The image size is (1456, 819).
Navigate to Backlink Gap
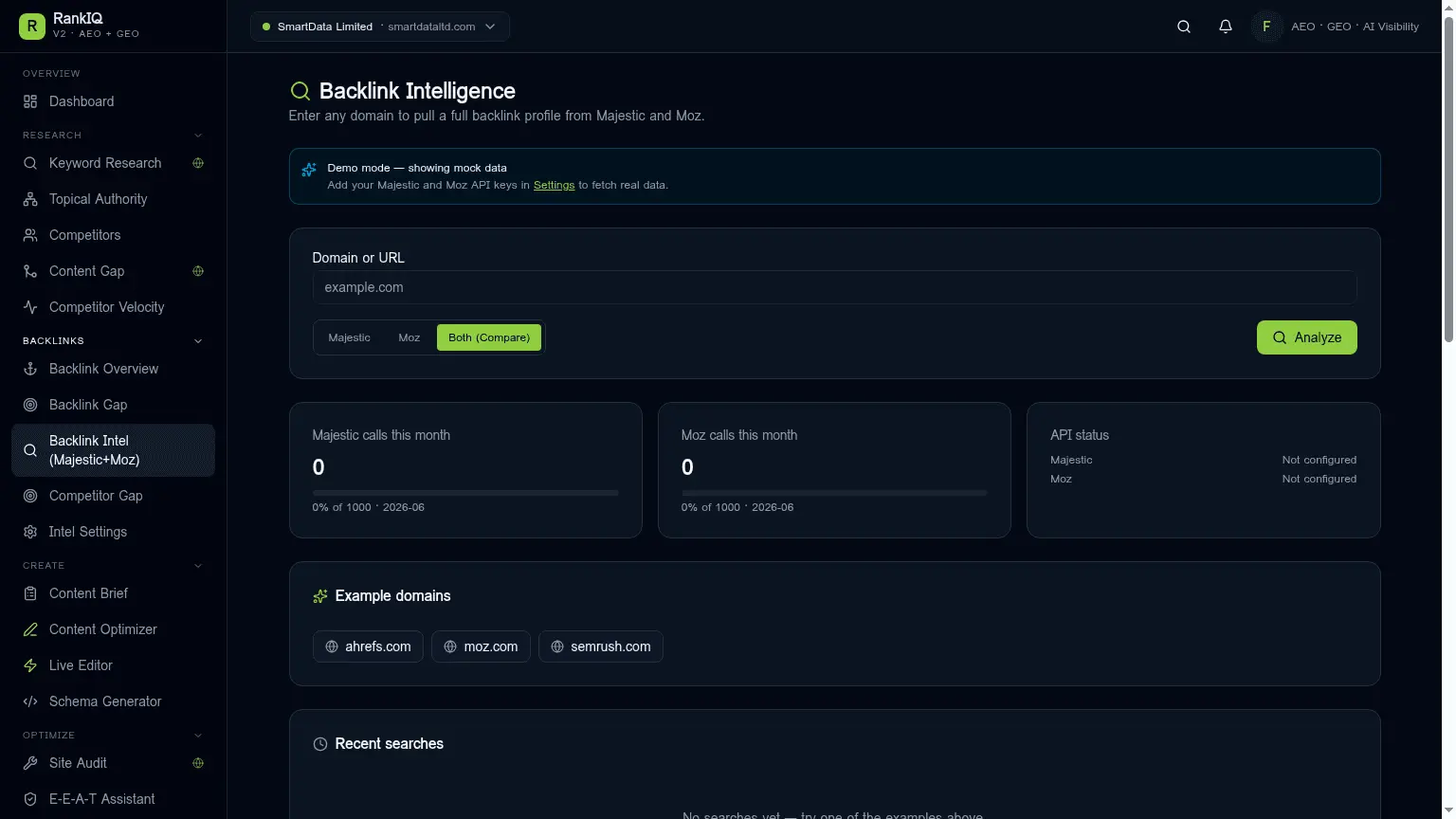(x=113, y=405)
